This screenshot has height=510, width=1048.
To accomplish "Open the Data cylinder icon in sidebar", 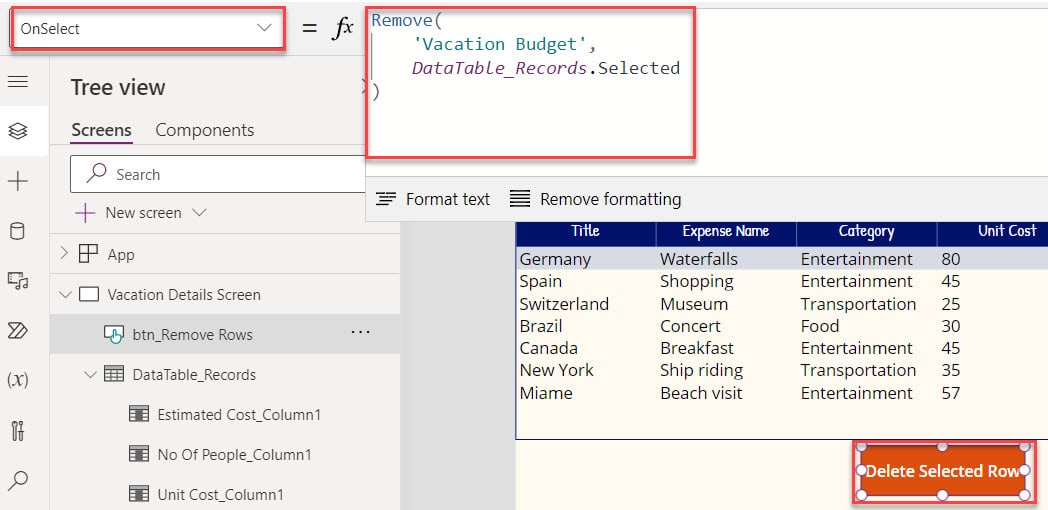I will point(17,231).
